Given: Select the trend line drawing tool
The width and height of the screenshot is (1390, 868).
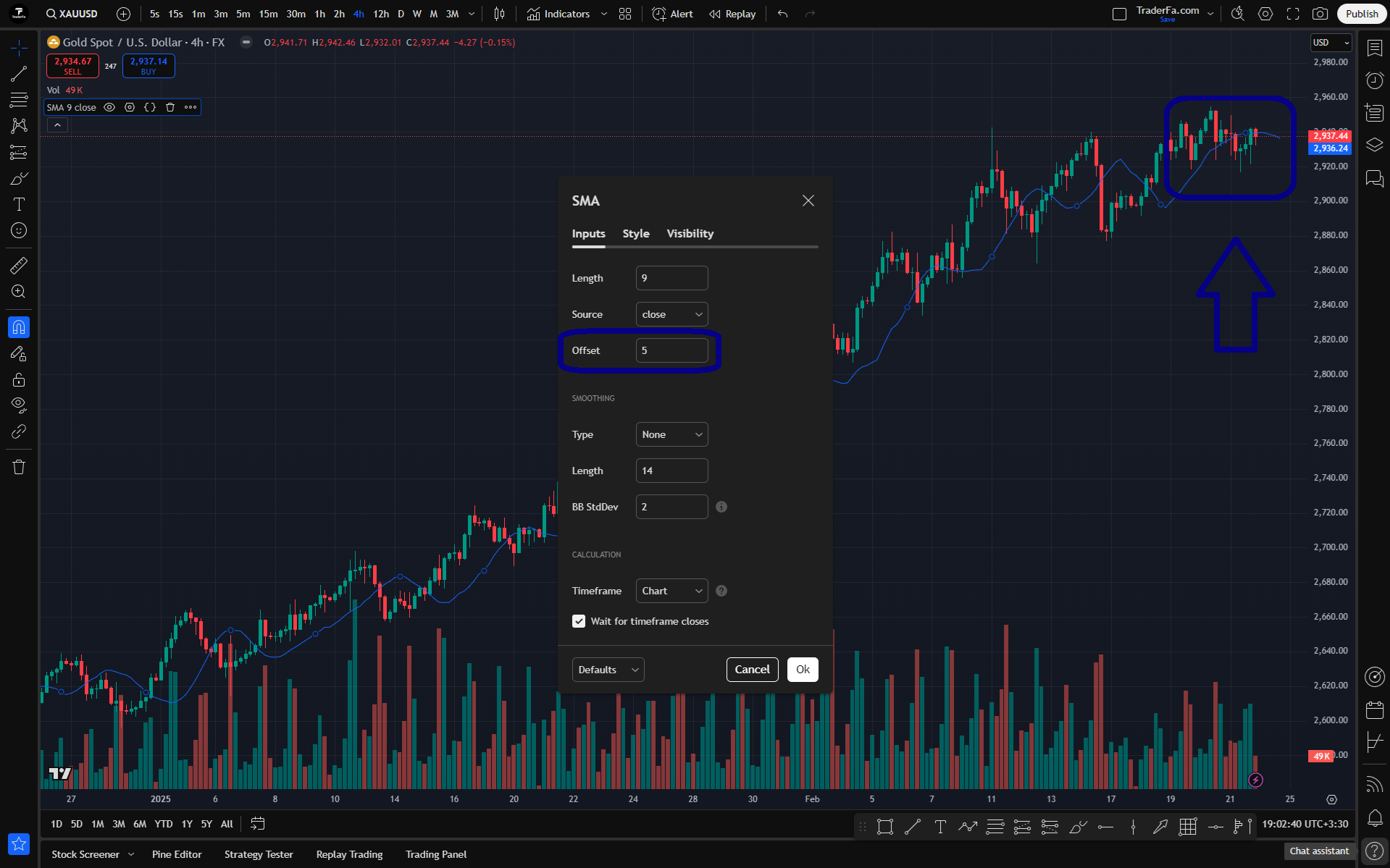Looking at the screenshot, I should (19, 74).
